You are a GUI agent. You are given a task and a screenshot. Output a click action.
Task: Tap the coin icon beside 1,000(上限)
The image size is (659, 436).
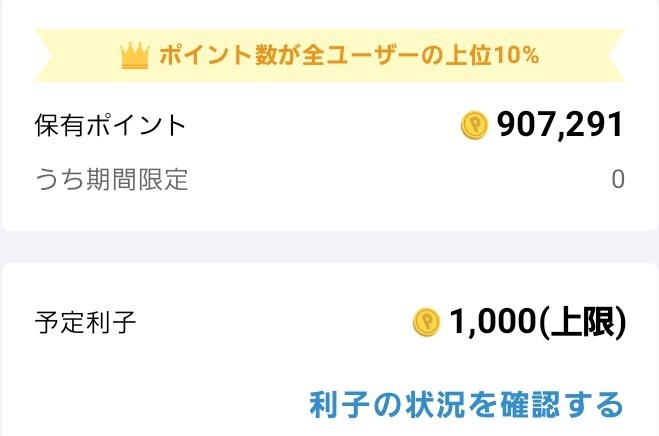(426, 322)
